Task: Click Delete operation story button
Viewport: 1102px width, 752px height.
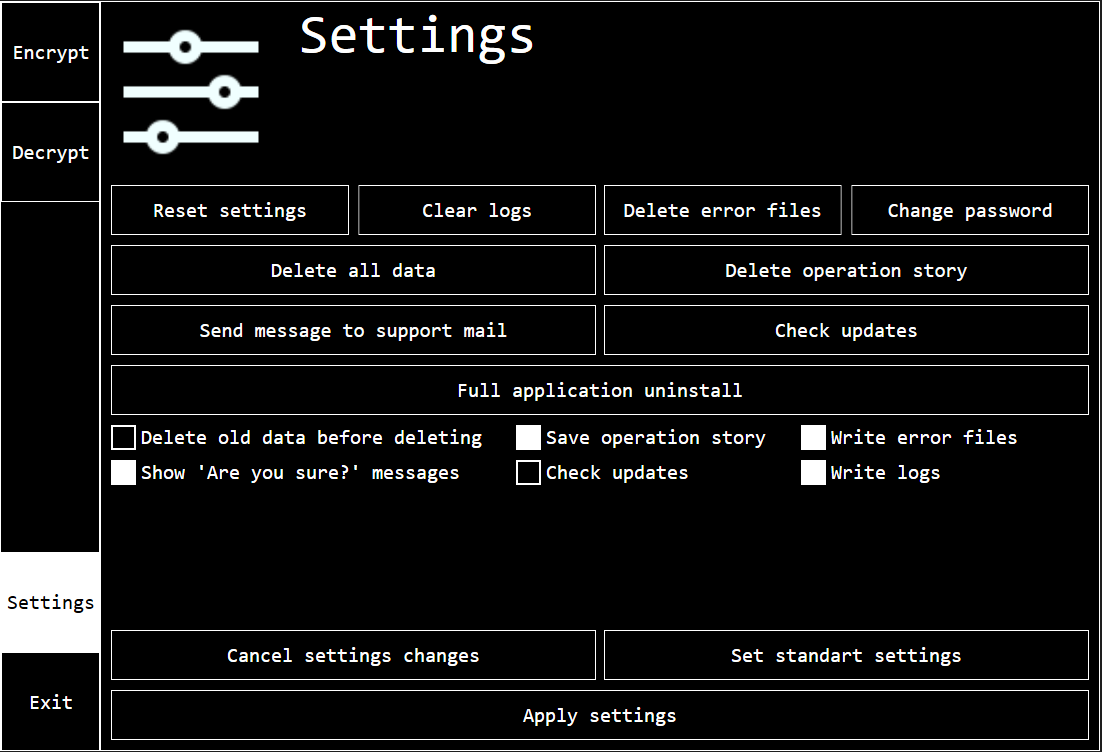Action: click(846, 270)
